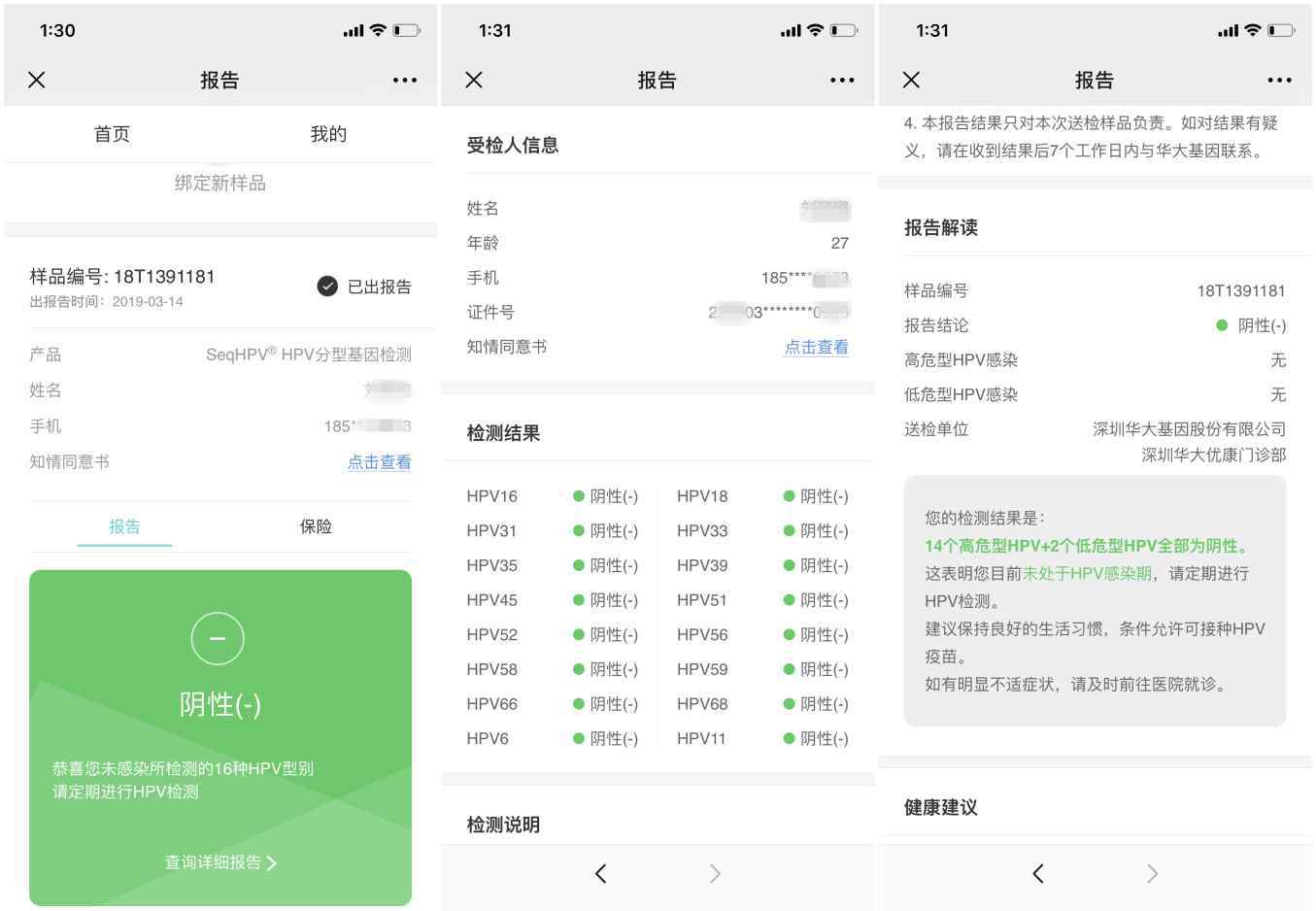This screenshot has height=911, width=1316.
Task: Click the HPV39 result row
Action: tap(762, 565)
